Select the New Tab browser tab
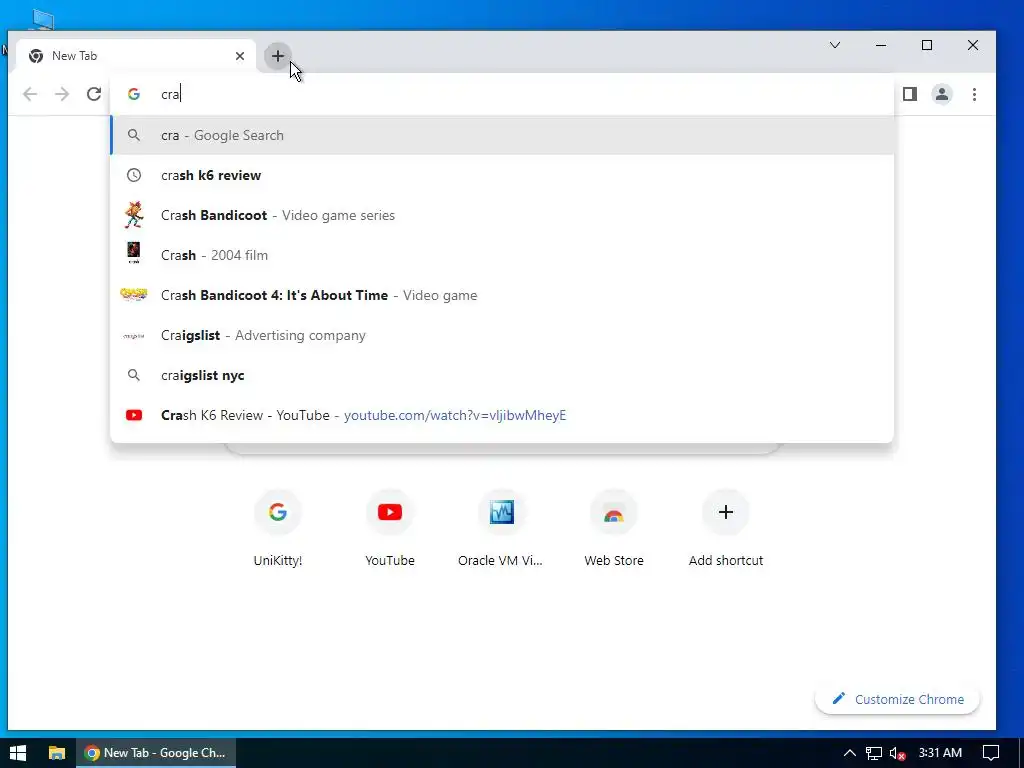Image resolution: width=1024 pixels, height=768 pixels. click(136, 56)
